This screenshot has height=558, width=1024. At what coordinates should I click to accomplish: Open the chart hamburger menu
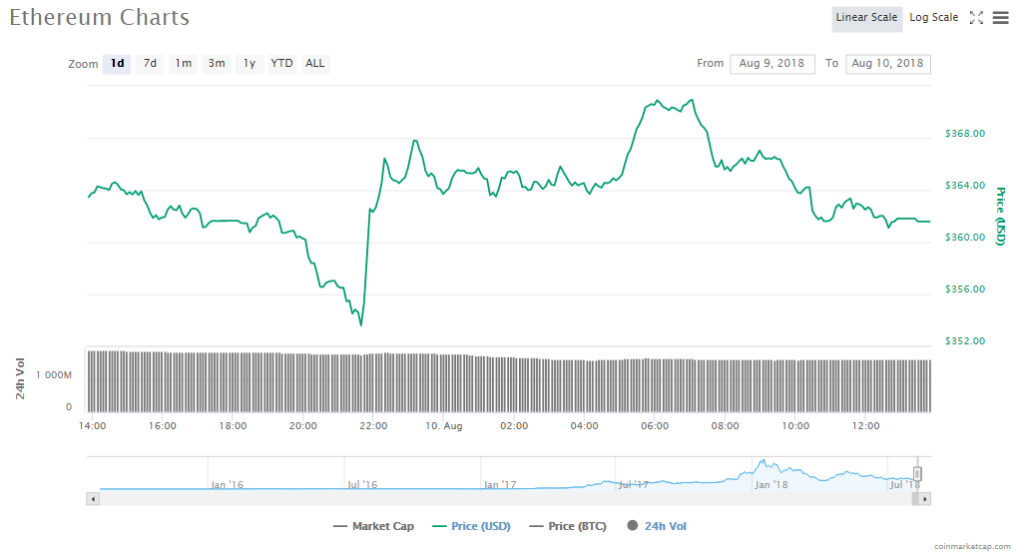pyautogui.click(x=1000, y=18)
